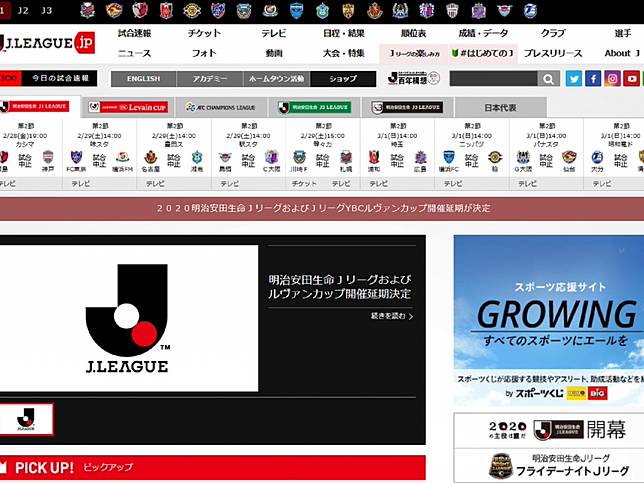The width and height of the screenshot is (644, 483).
Task: Open クラブ menu item
Action: pyautogui.click(x=553, y=33)
